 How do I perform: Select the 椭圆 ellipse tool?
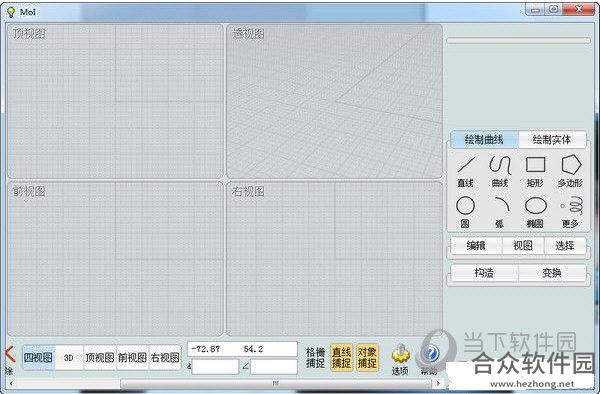tap(535, 212)
